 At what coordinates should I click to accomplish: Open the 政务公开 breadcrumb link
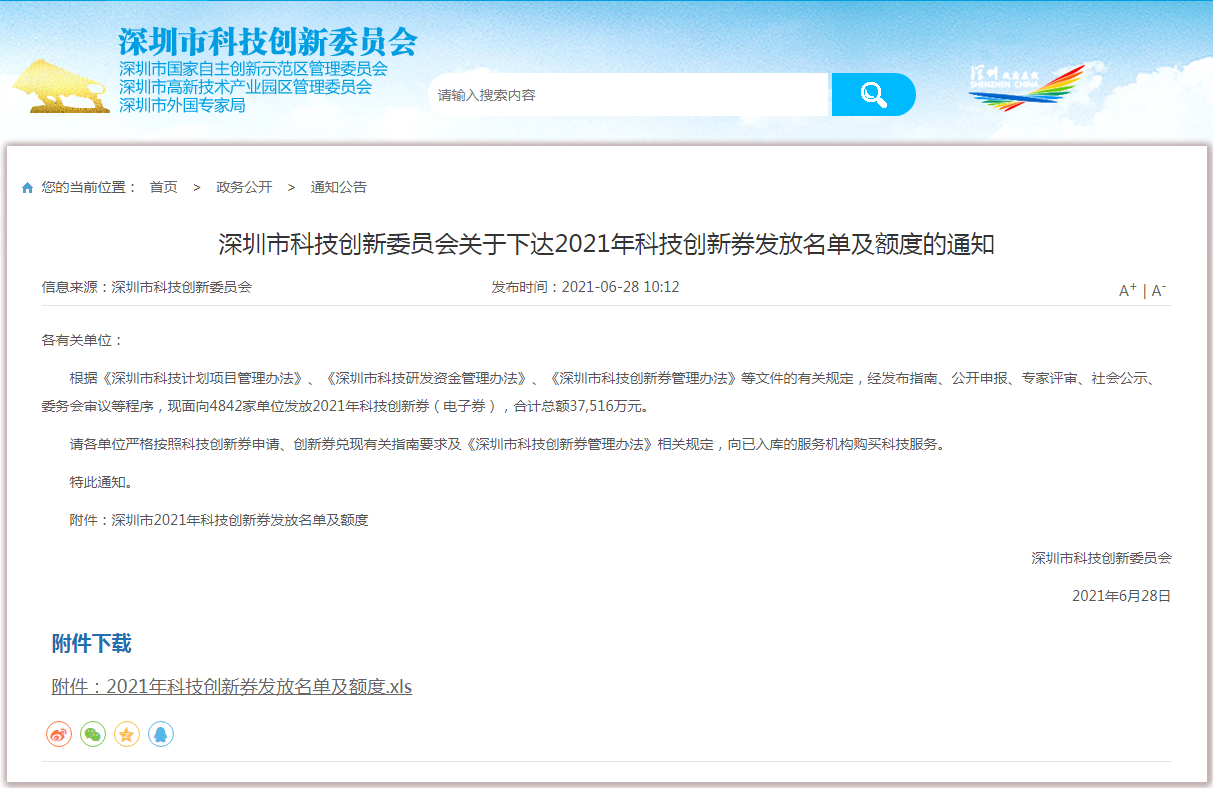[x=242, y=186]
